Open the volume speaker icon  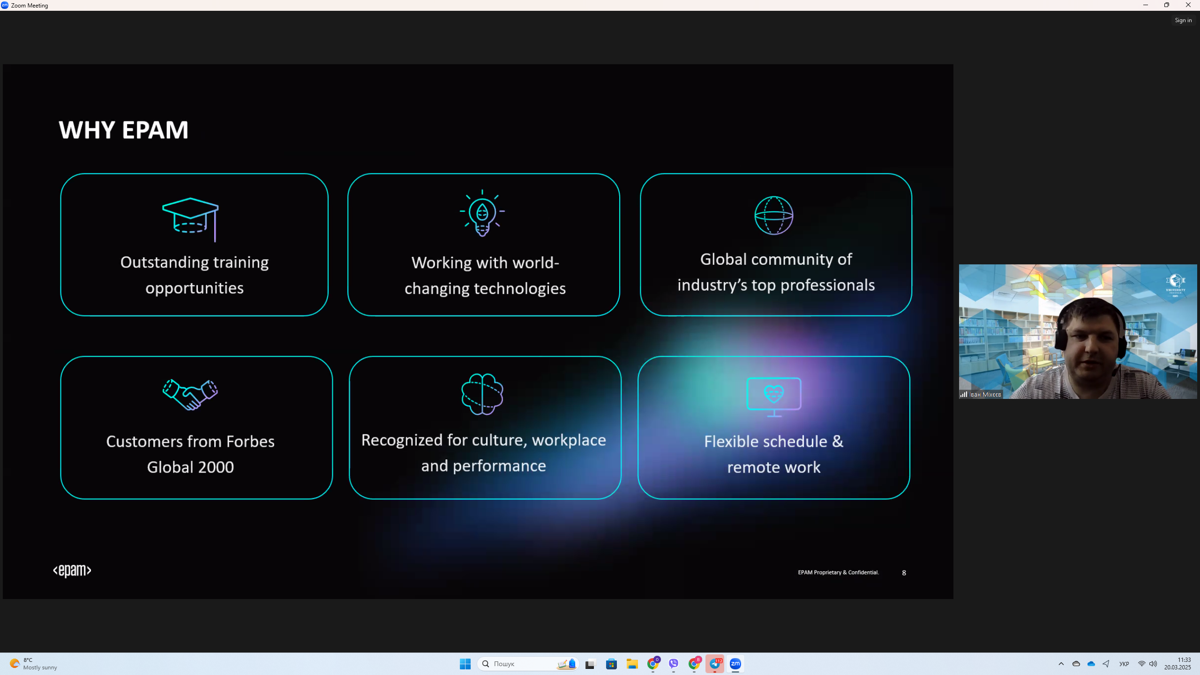coord(1153,664)
